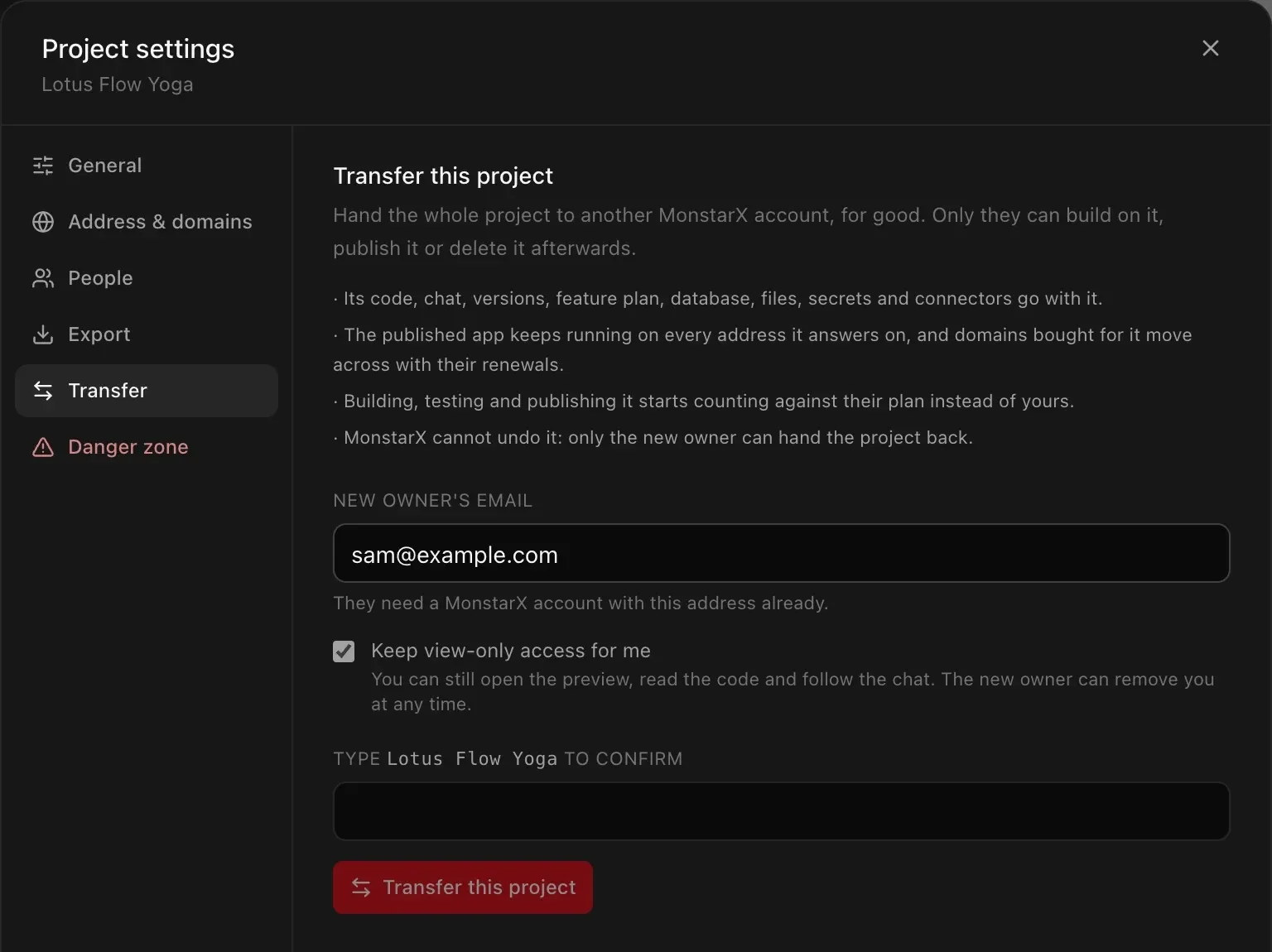
Task: Click the Danger zone warning triangle icon
Action: pyautogui.click(x=43, y=447)
